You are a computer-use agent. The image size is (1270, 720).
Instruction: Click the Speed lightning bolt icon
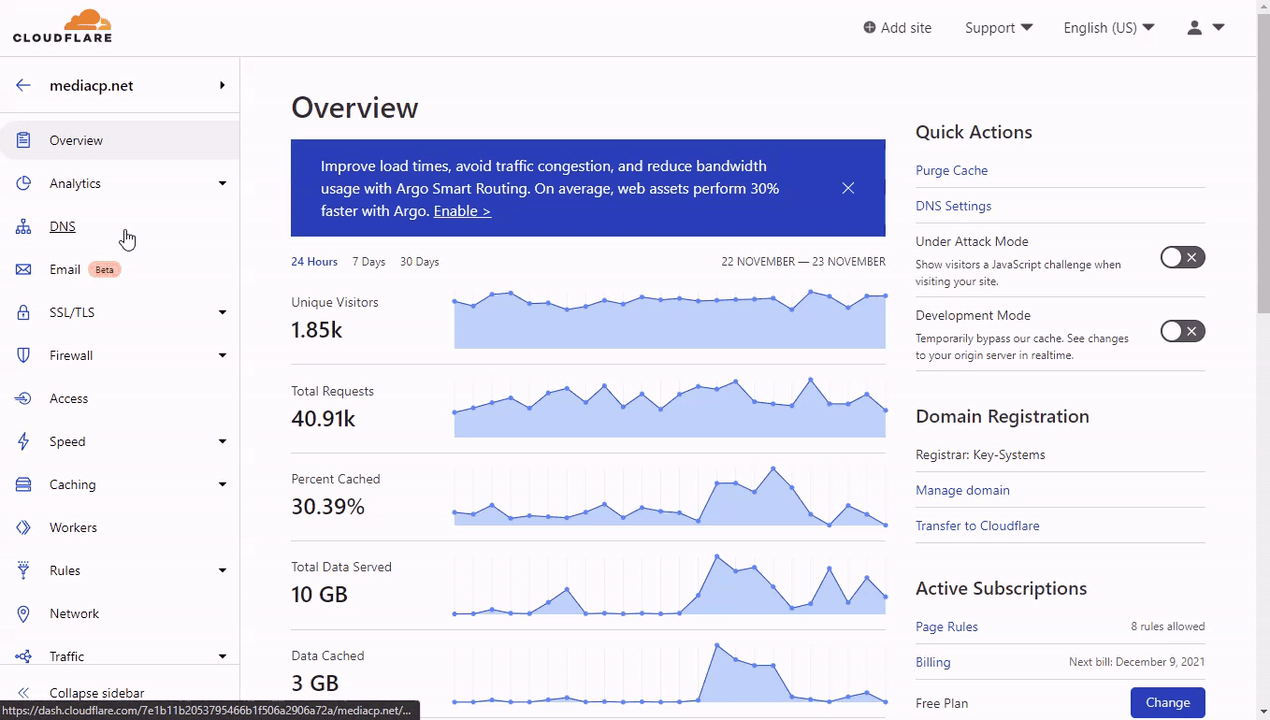(x=23, y=442)
